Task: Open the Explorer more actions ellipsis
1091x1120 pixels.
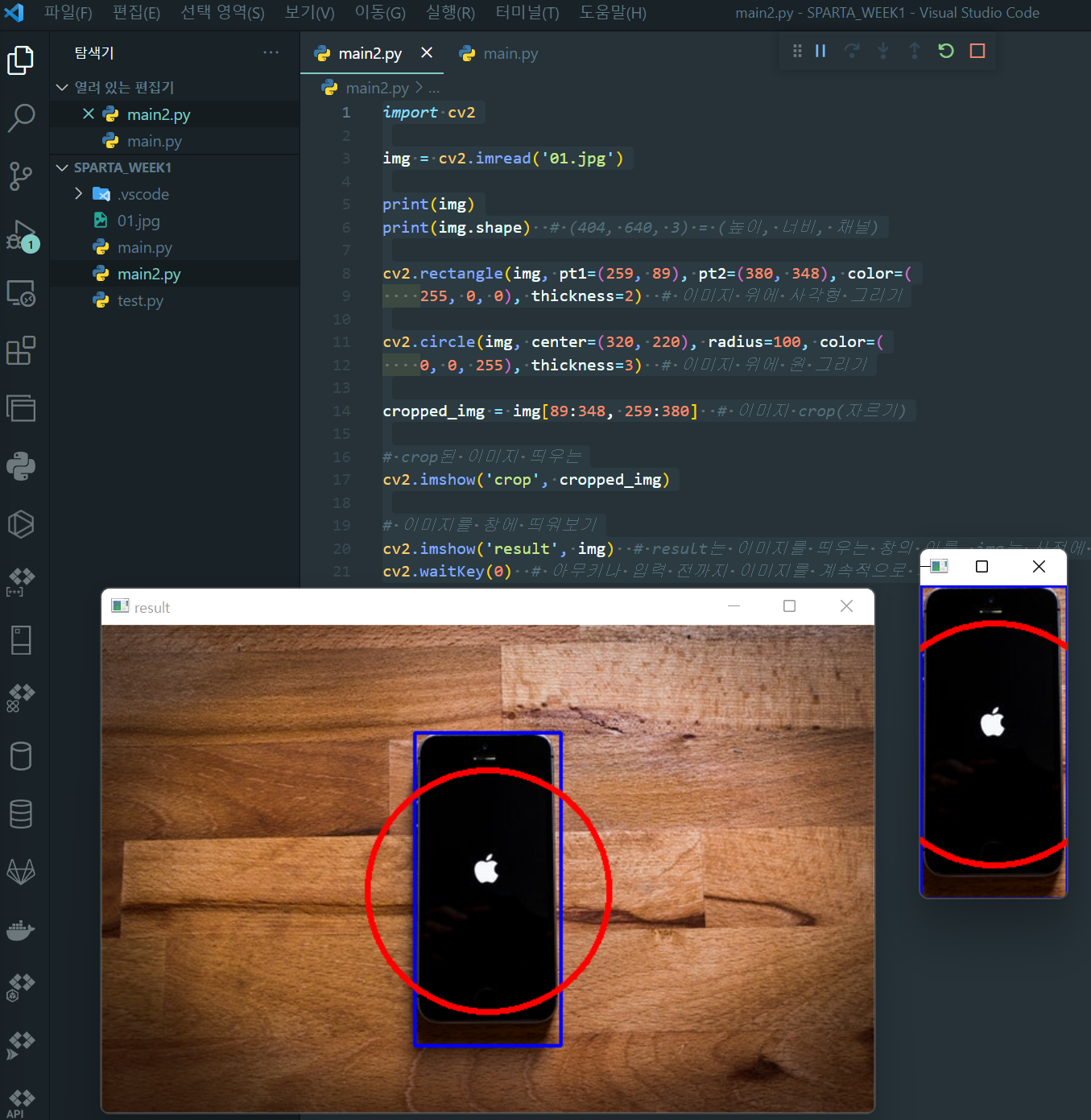Action: point(271,52)
